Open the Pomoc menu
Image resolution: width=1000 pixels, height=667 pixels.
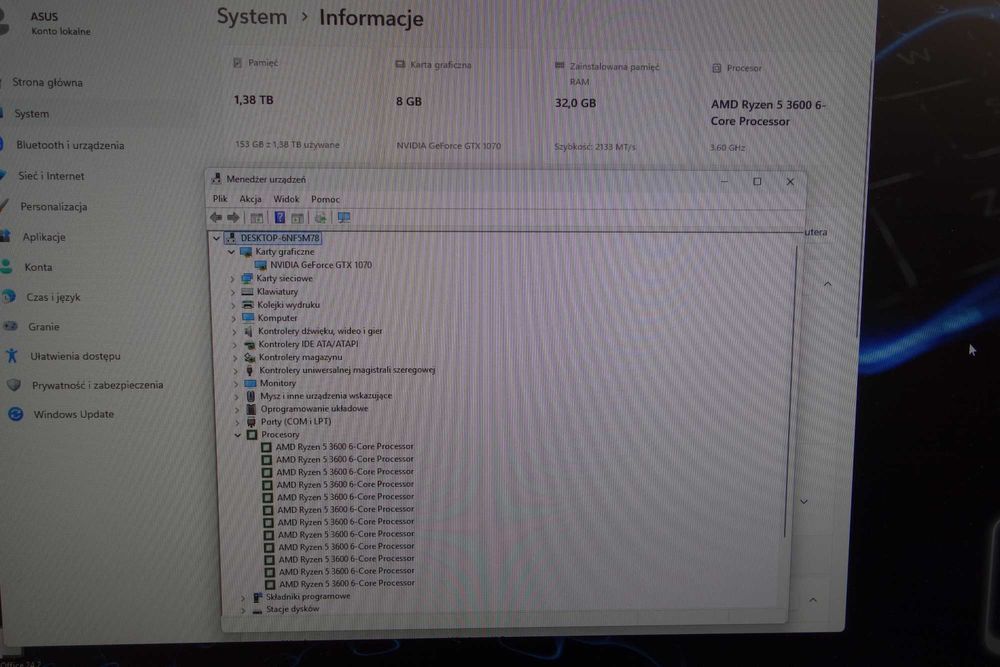325,200
